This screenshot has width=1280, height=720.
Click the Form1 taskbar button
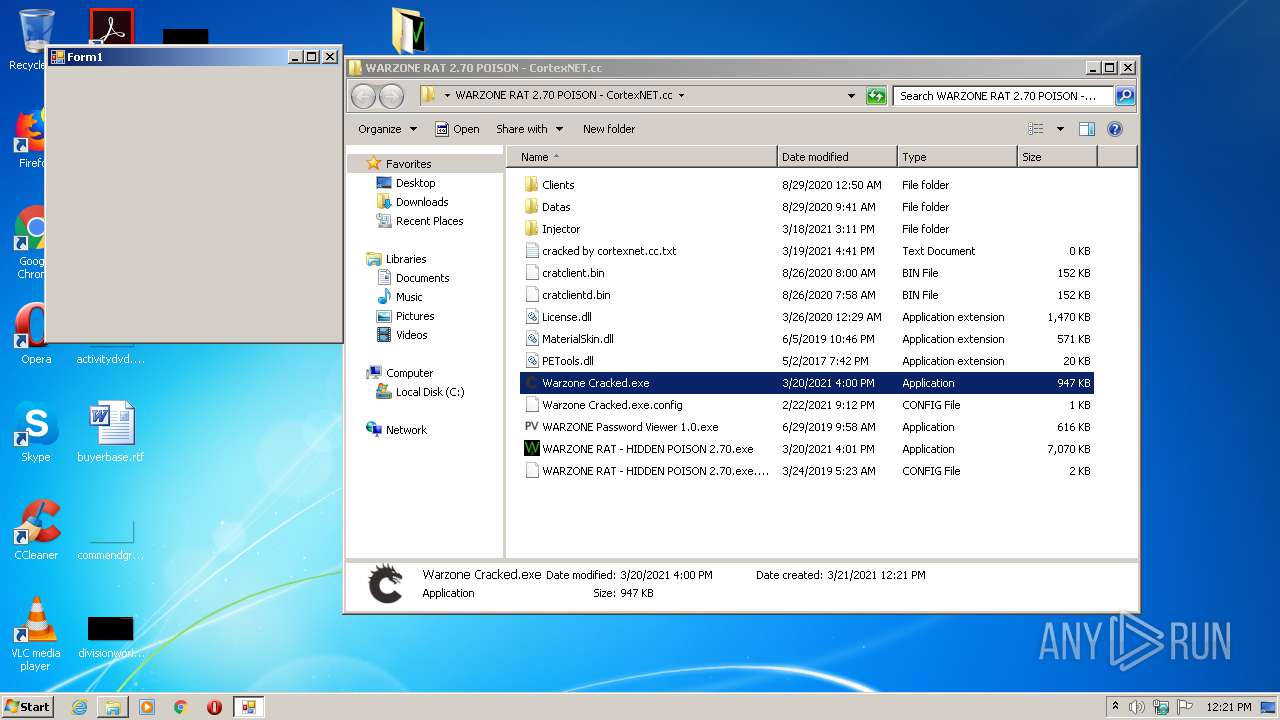(x=249, y=707)
